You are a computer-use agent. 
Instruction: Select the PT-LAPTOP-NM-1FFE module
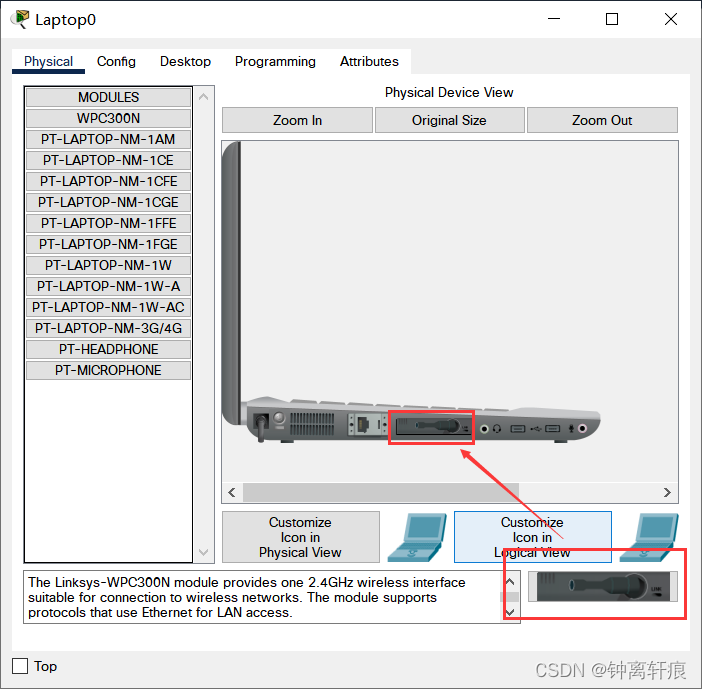tap(108, 223)
